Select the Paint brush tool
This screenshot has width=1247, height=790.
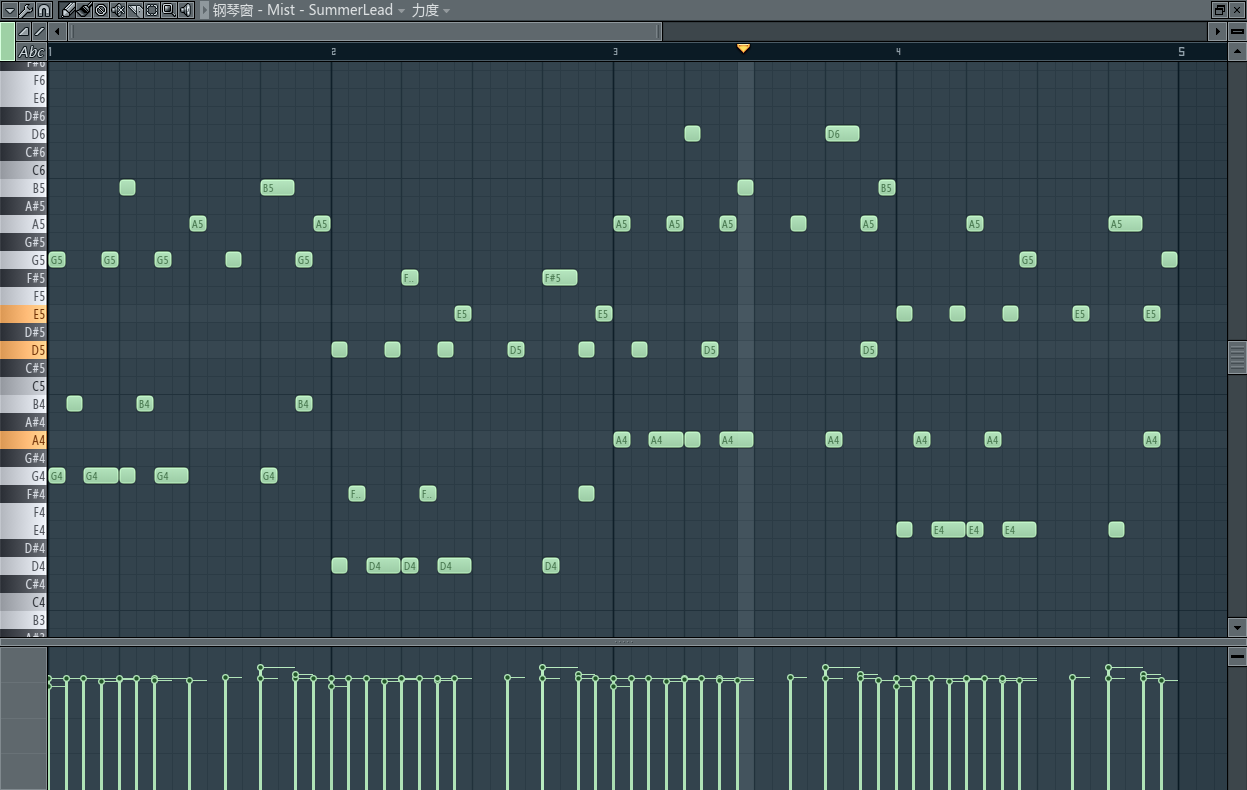click(x=84, y=10)
